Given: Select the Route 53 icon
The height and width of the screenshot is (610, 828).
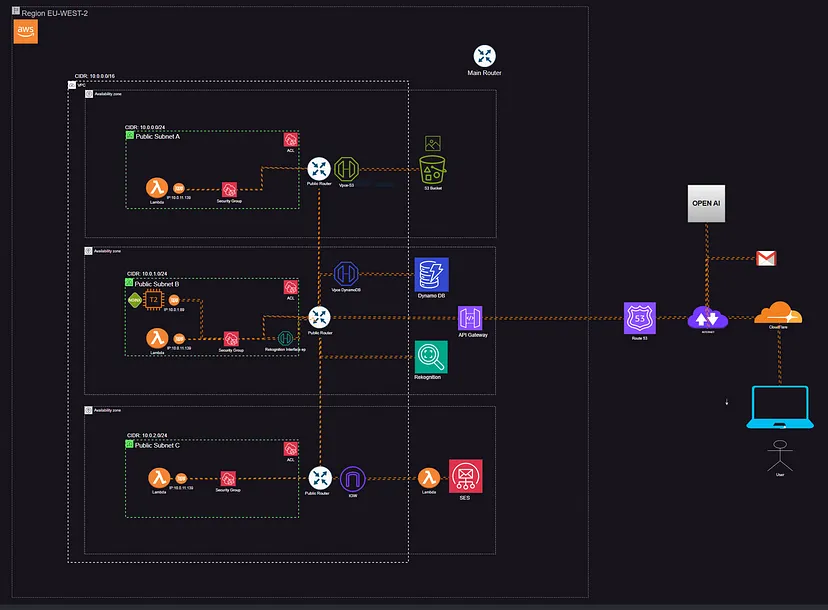Looking at the screenshot, I should click(x=639, y=318).
